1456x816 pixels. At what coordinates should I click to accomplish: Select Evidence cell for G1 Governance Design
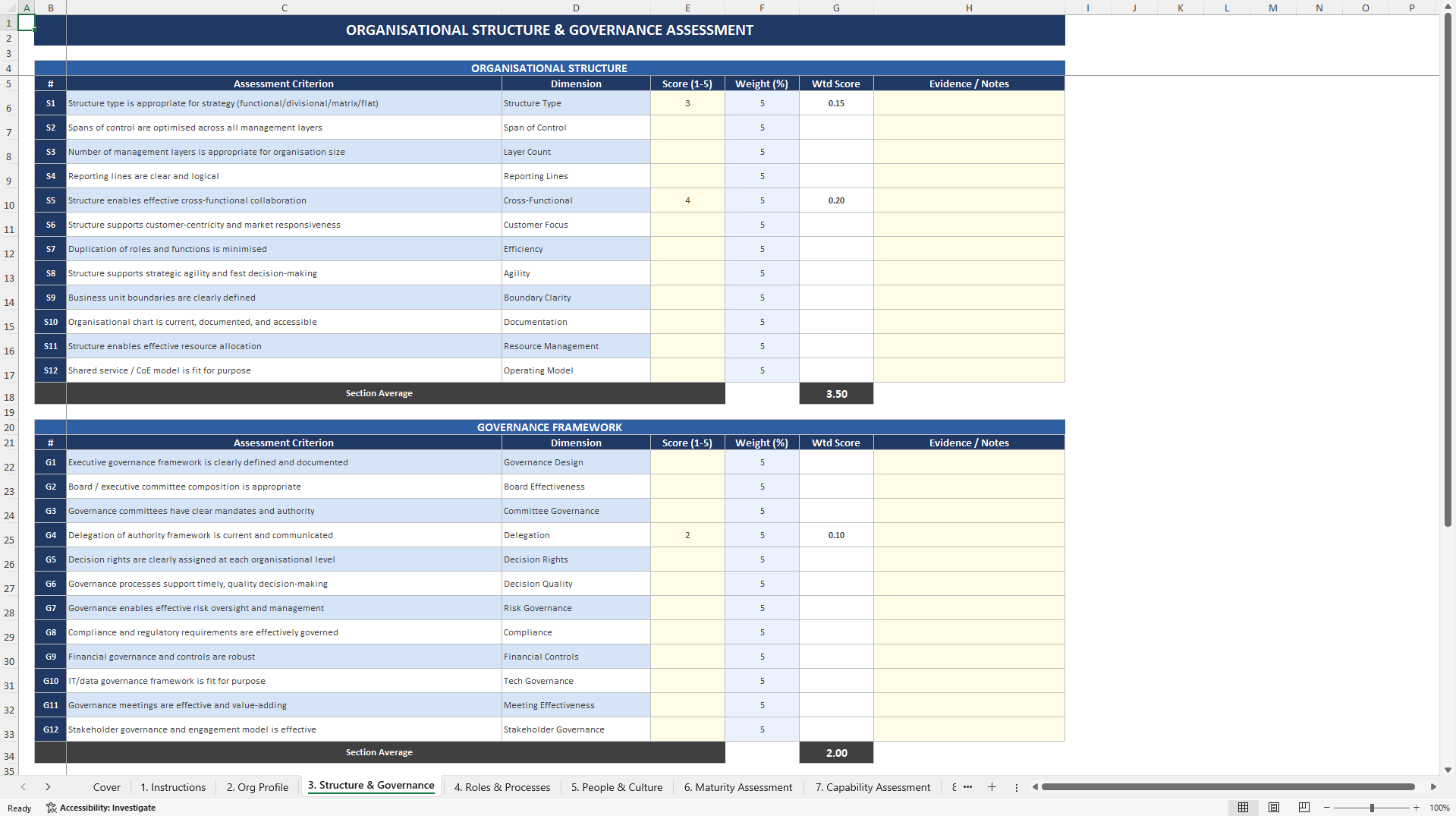point(969,462)
